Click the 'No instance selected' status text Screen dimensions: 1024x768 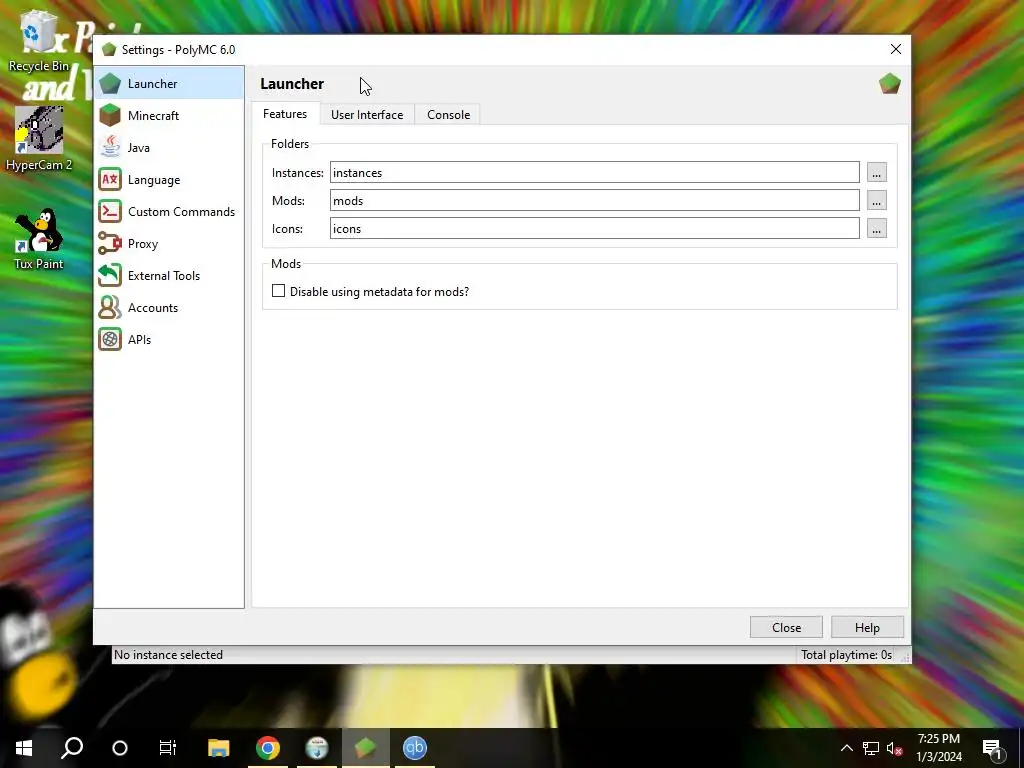[x=168, y=654]
